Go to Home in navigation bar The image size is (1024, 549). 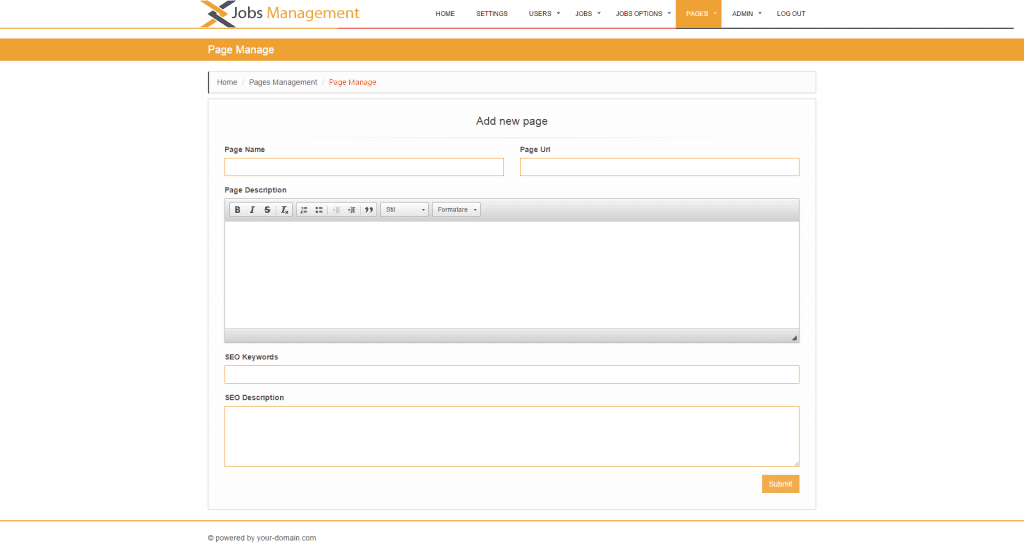point(445,14)
